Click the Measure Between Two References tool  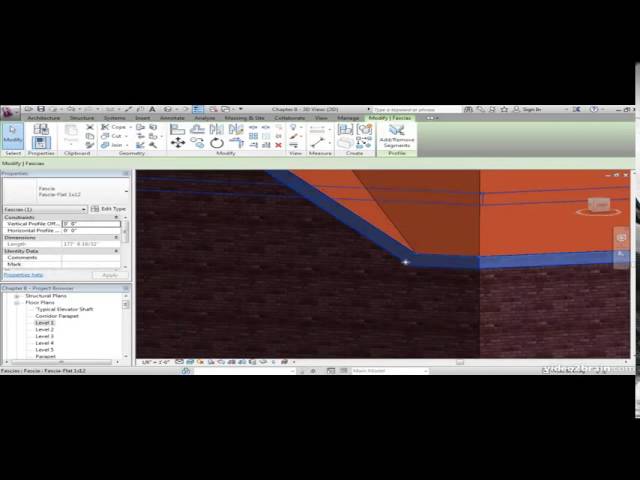coord(317,142)
